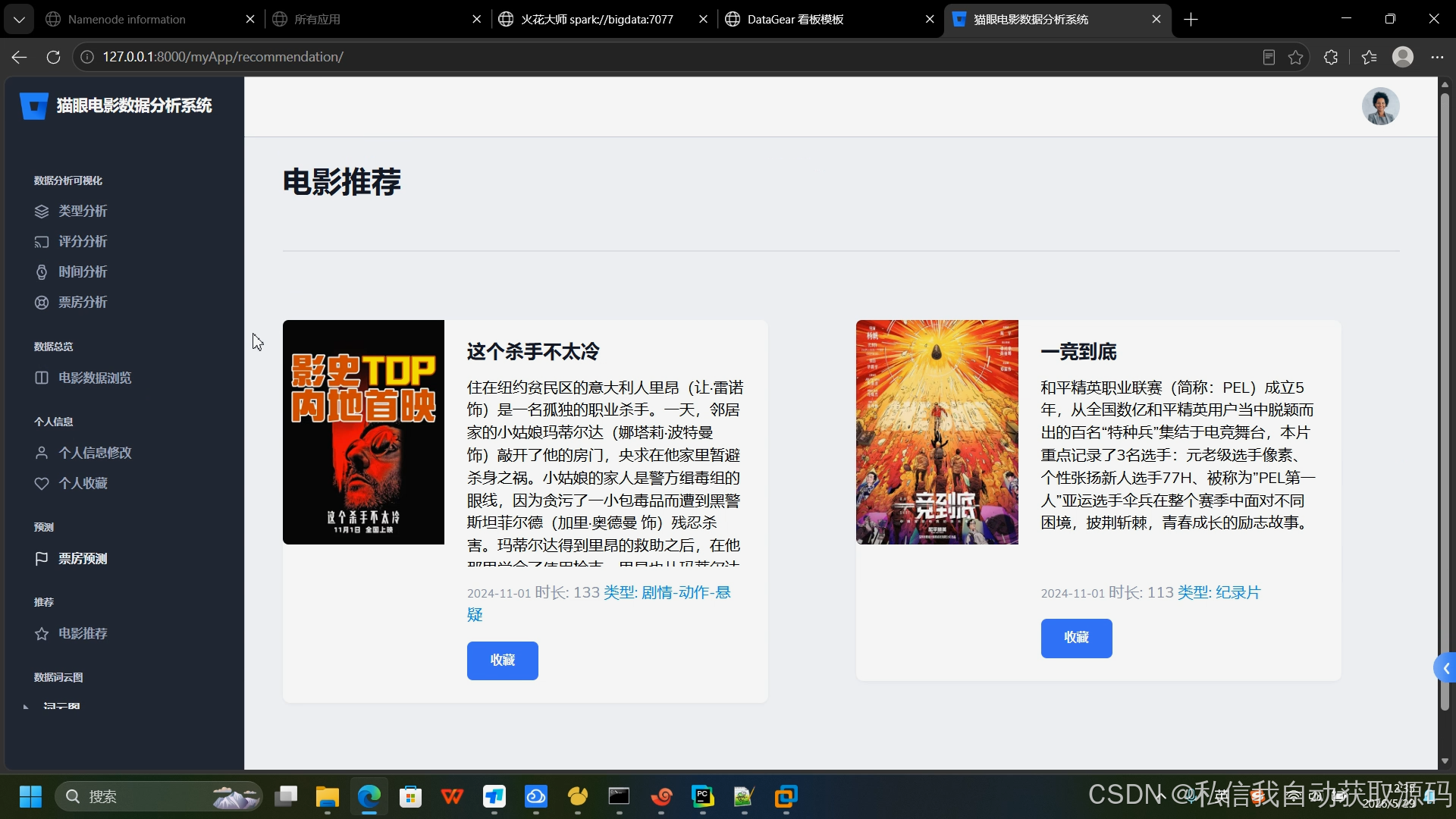This screenshot has height=819, width=1456.
Task: Open Microsoft Store from the taskbar
Action: [x=411, y=797]
